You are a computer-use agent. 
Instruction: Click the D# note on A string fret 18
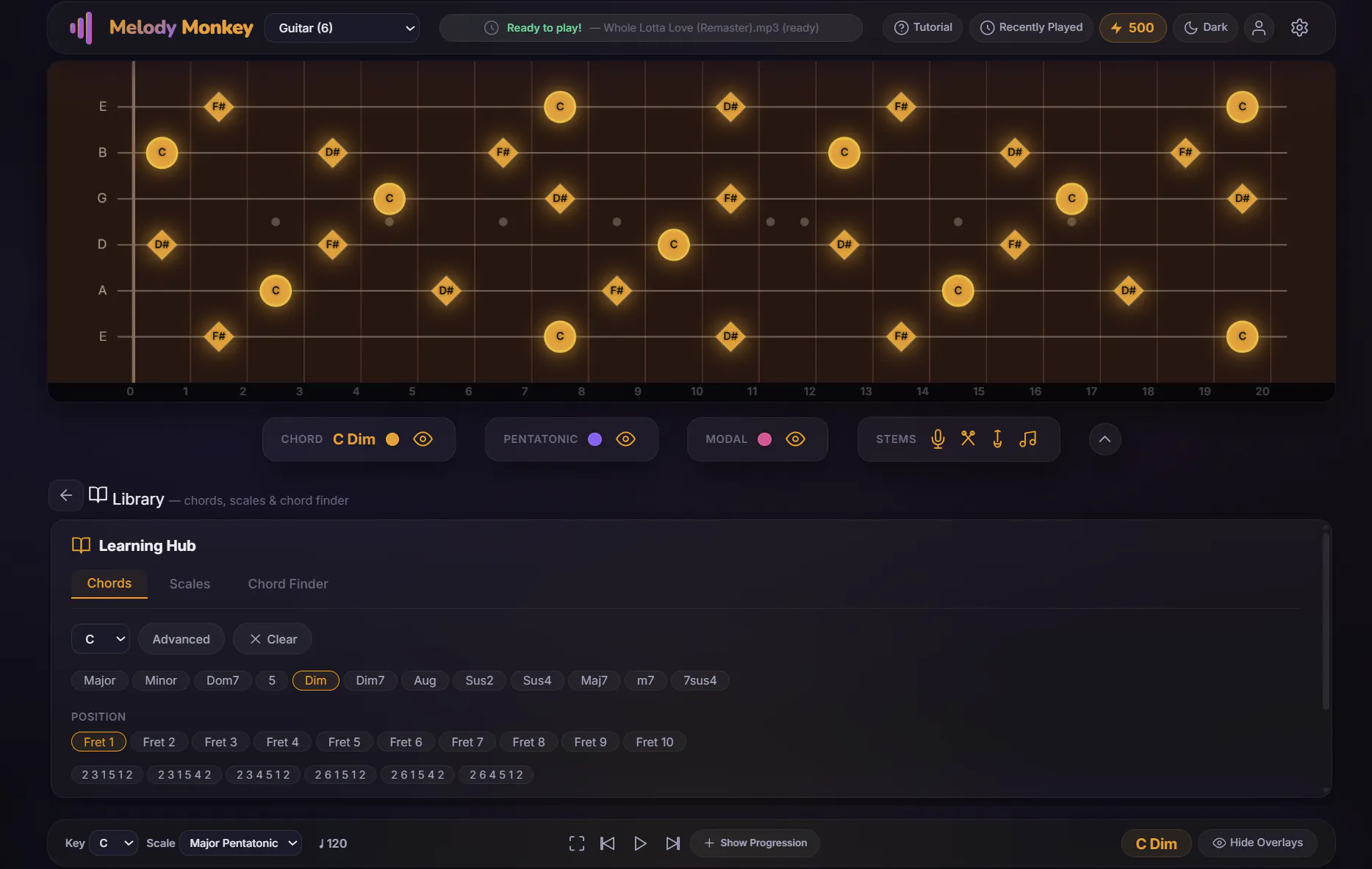1129,291
